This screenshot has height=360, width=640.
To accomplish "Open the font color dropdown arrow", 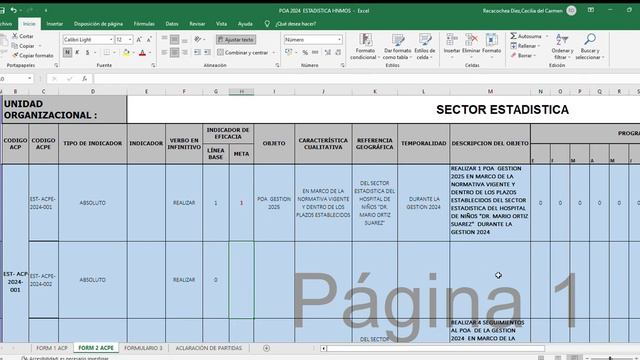I will pyautogui.click(x=150, y=53).
